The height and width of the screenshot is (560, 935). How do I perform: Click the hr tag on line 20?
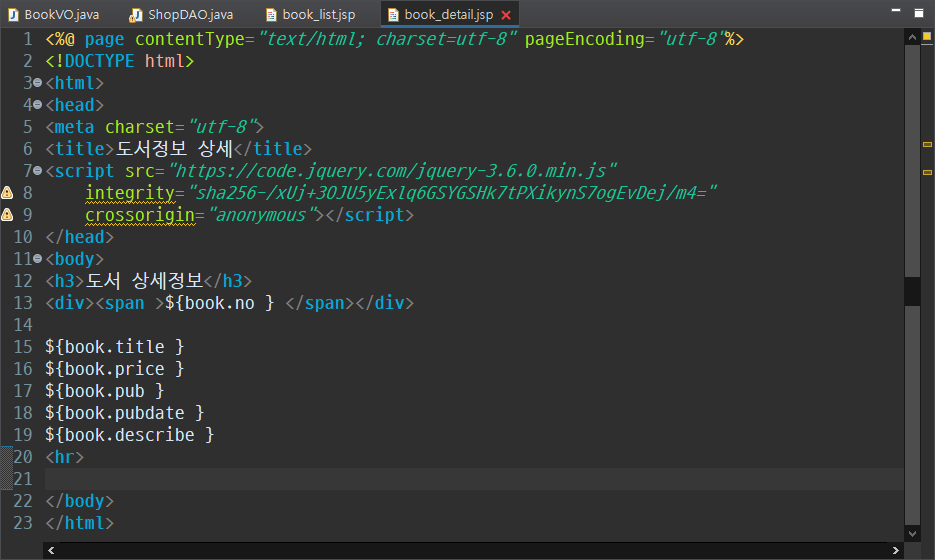[64, 457]
